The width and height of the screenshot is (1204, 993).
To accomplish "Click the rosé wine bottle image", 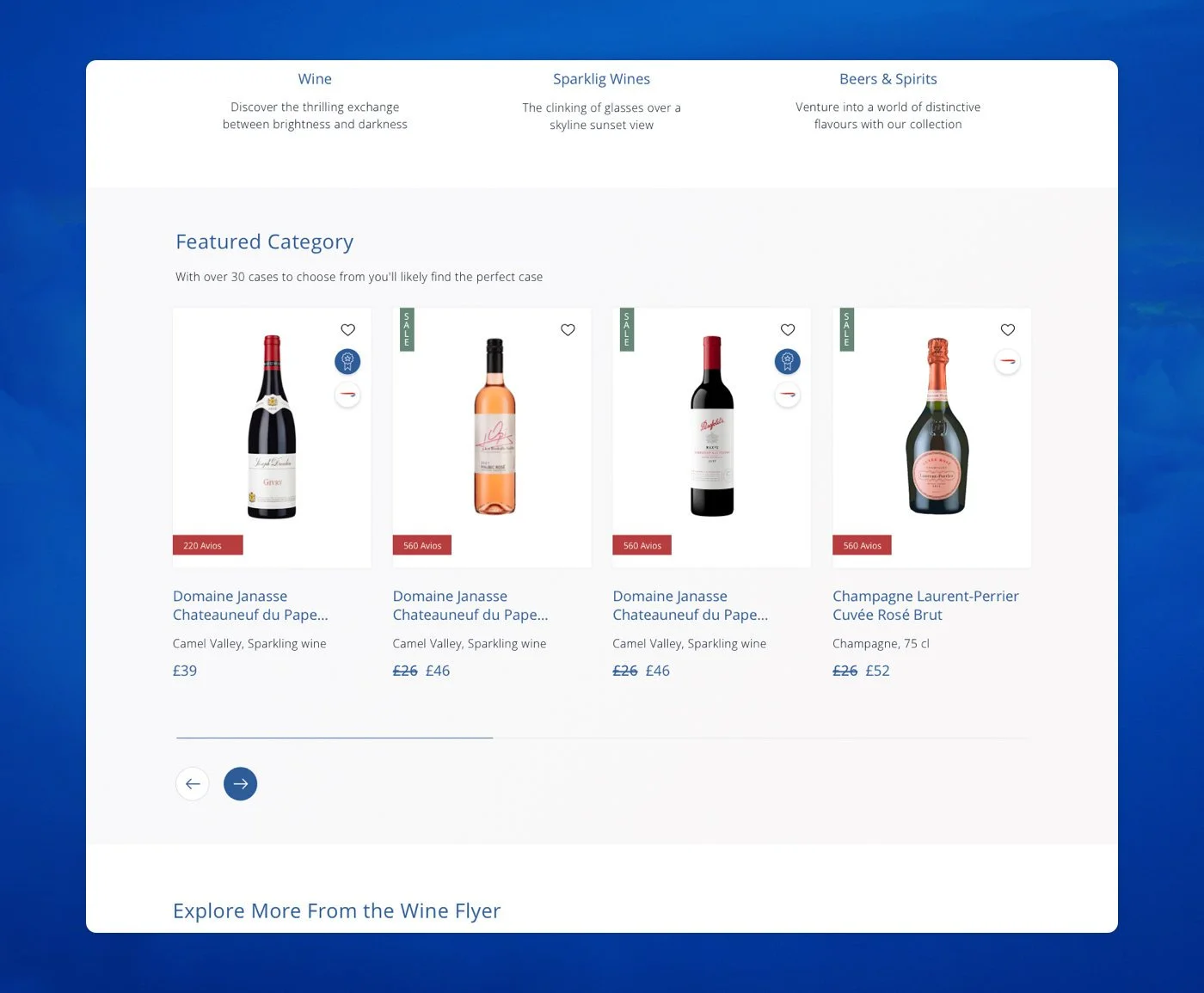I will pyautogui.click(x=494, y=426).
